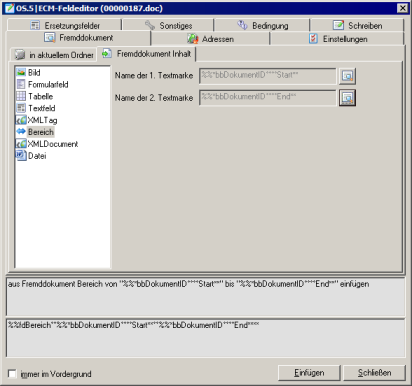
Task: Click the Schreiben pencil icon
Action: (338, 25)
